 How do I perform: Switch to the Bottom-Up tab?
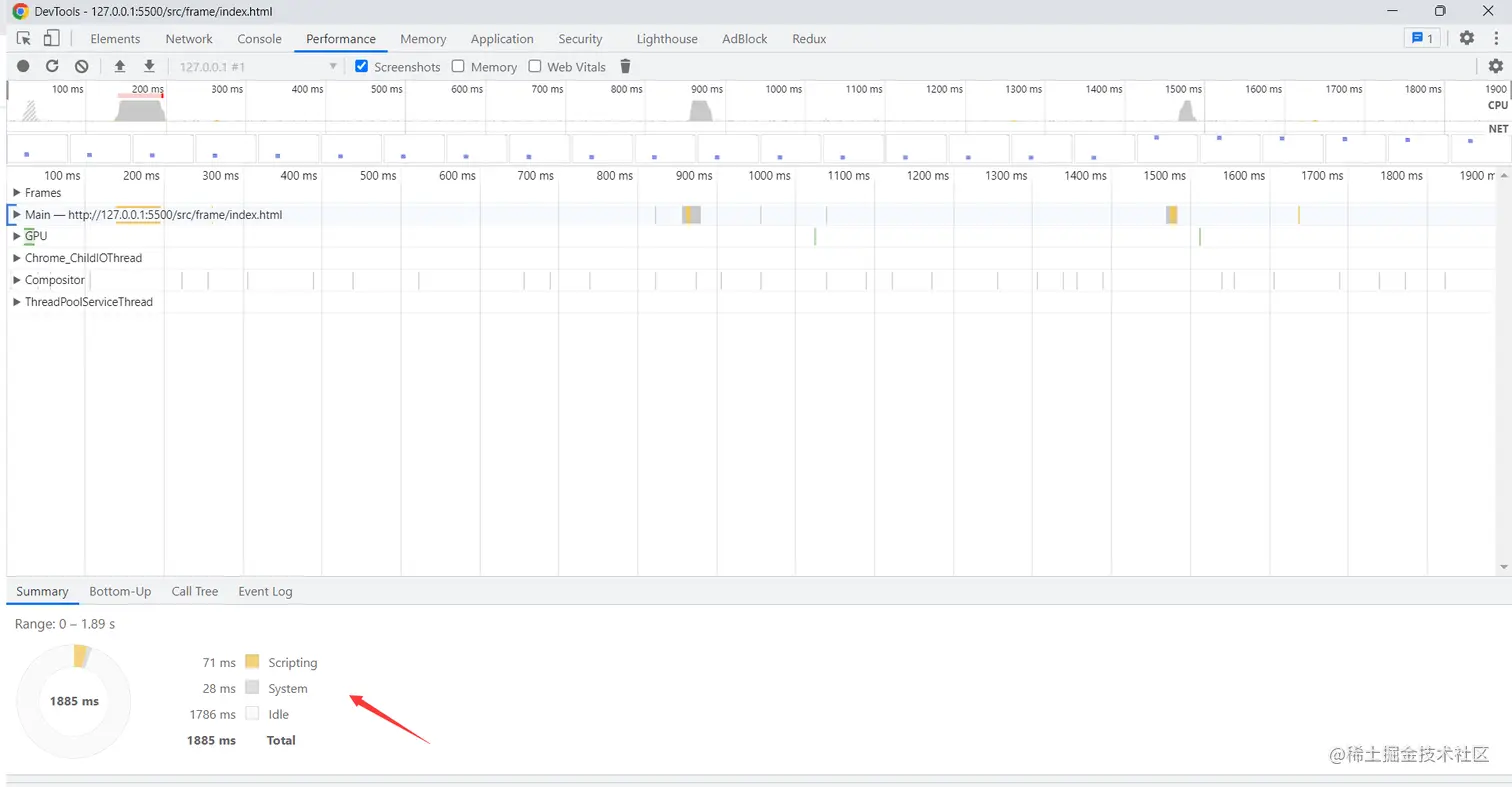click(120, 591)
